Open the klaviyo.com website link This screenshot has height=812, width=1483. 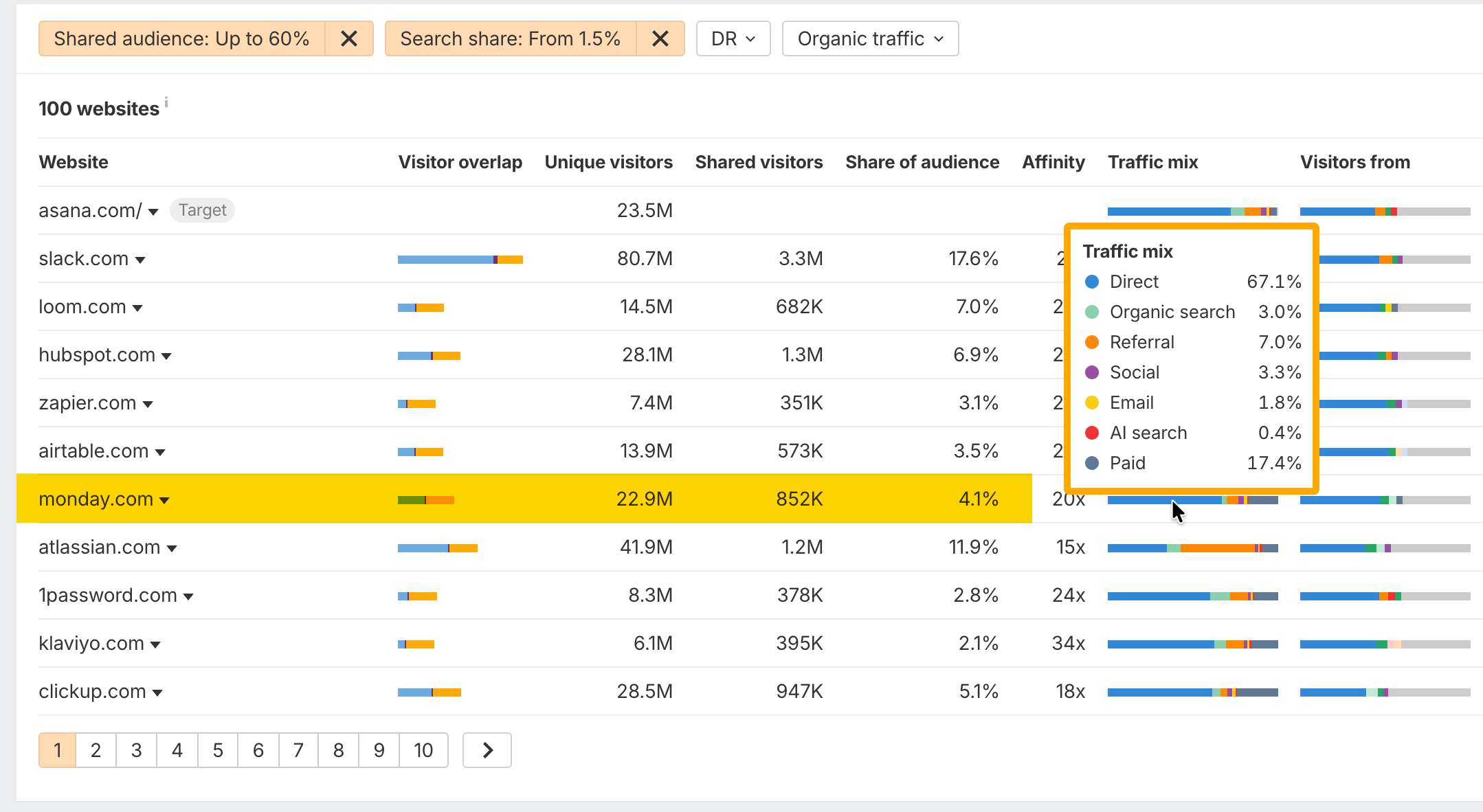pos(91,643)
